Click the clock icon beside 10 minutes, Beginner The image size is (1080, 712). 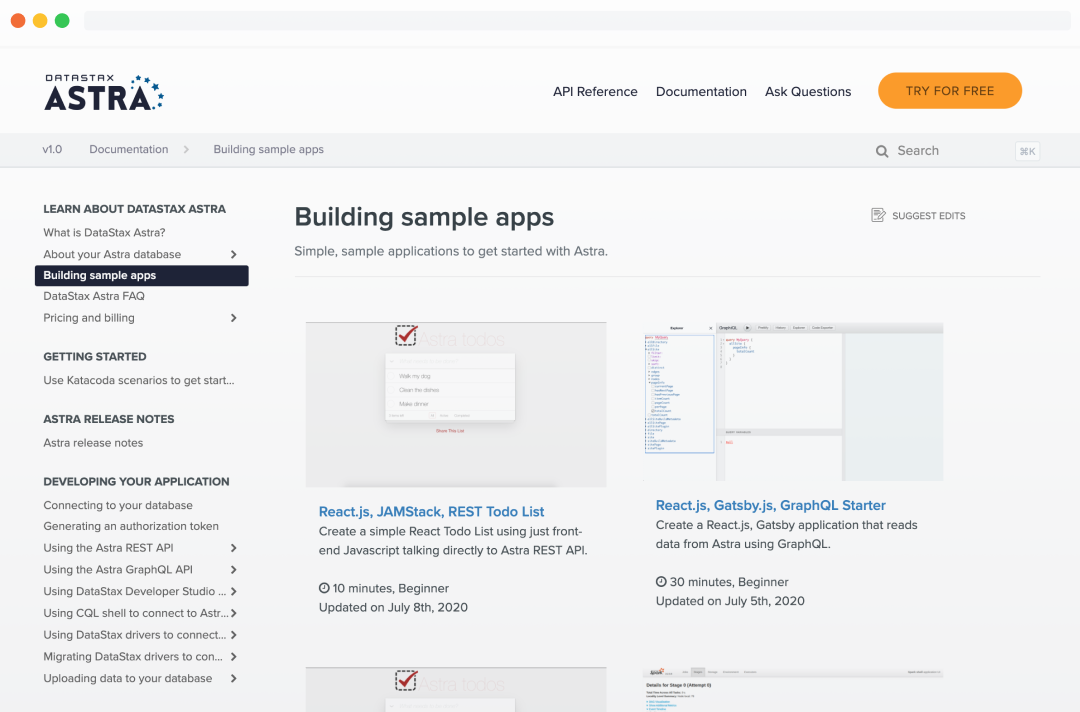point(324,588)
